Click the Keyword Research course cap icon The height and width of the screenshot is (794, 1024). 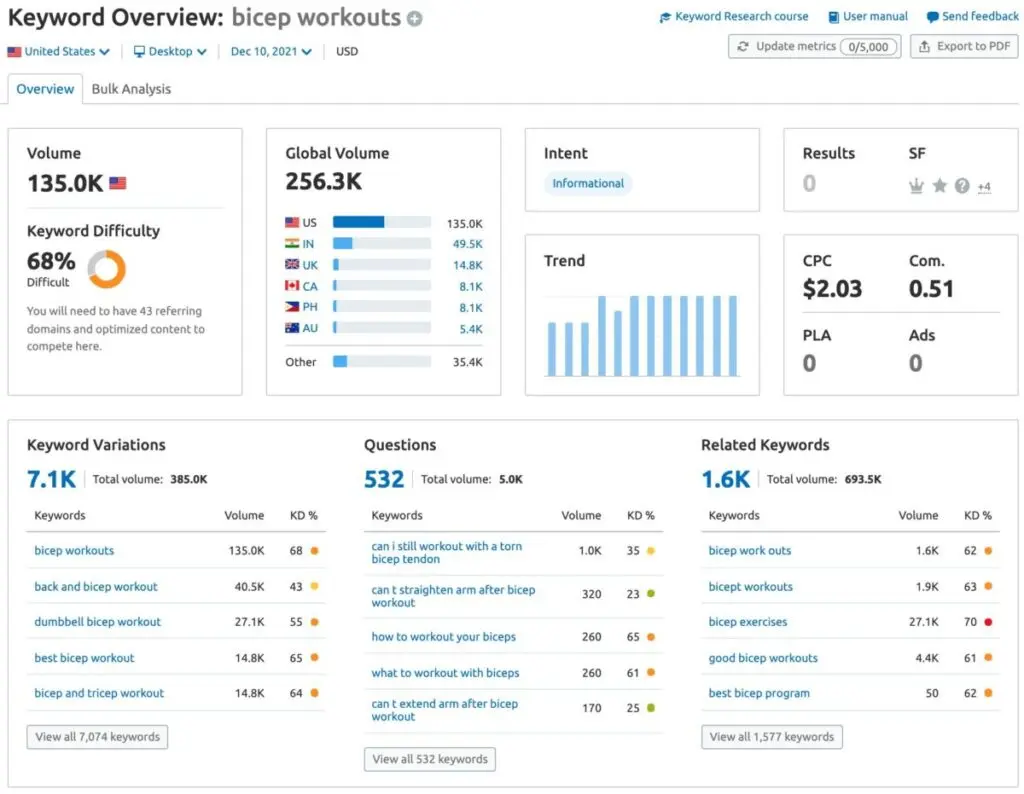pos(666,17)
